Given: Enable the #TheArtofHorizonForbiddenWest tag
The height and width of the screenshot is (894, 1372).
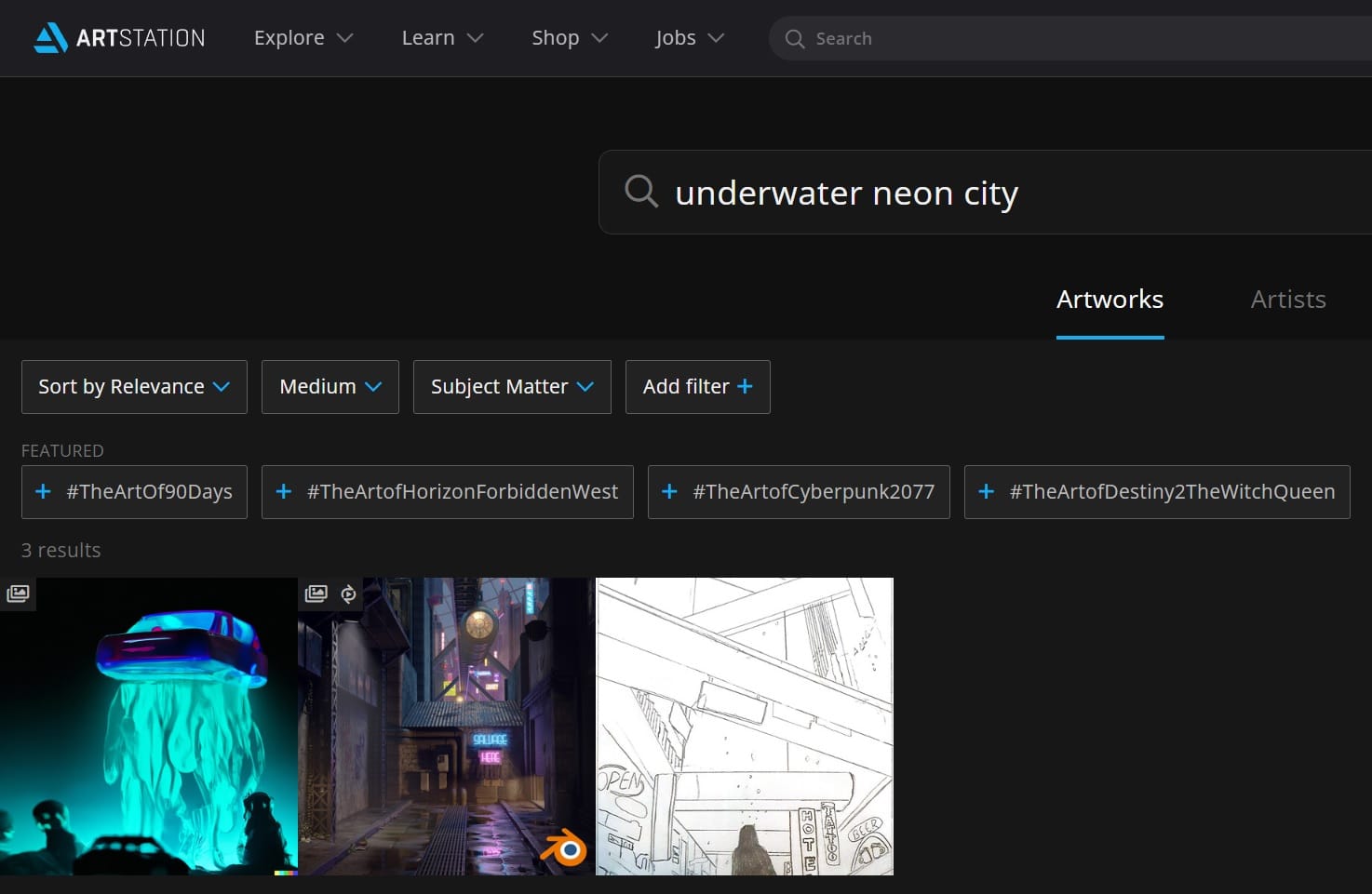Looking at the screenshot, I should point(447,491).
